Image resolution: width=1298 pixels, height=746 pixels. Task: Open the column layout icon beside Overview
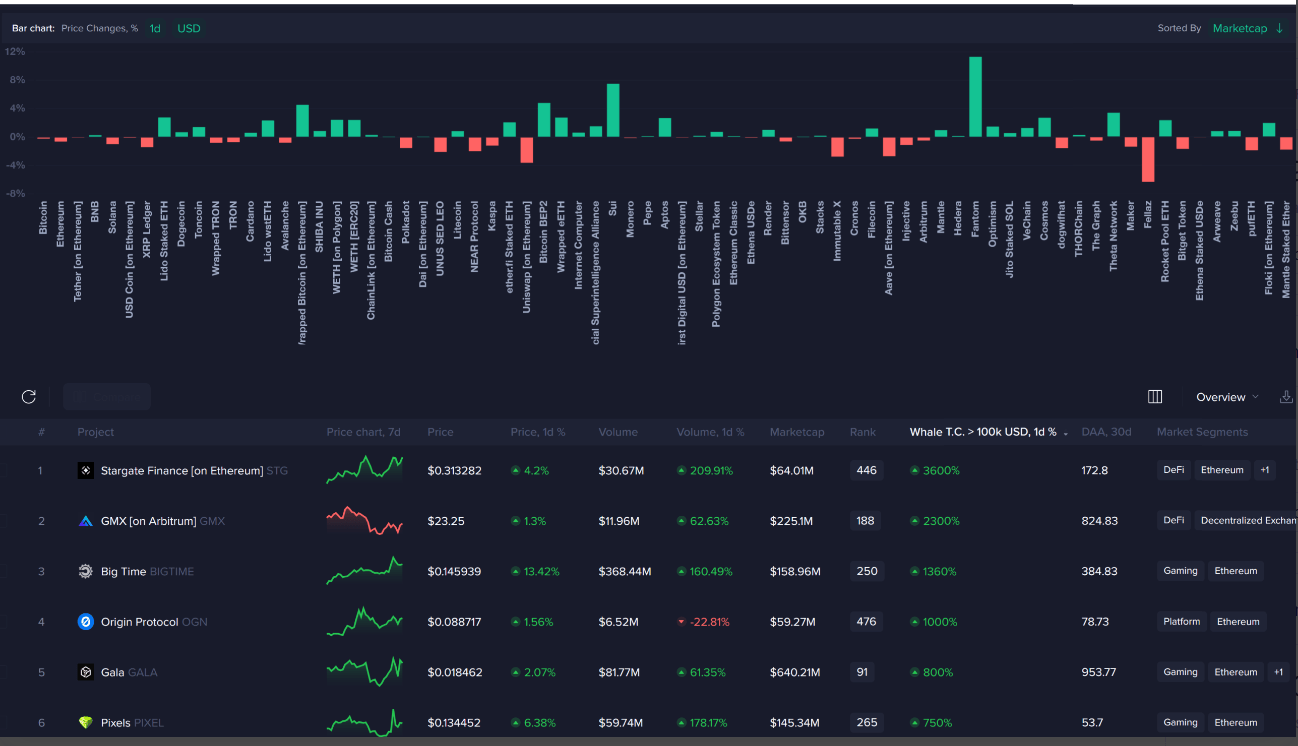[x=1155, y=397]
